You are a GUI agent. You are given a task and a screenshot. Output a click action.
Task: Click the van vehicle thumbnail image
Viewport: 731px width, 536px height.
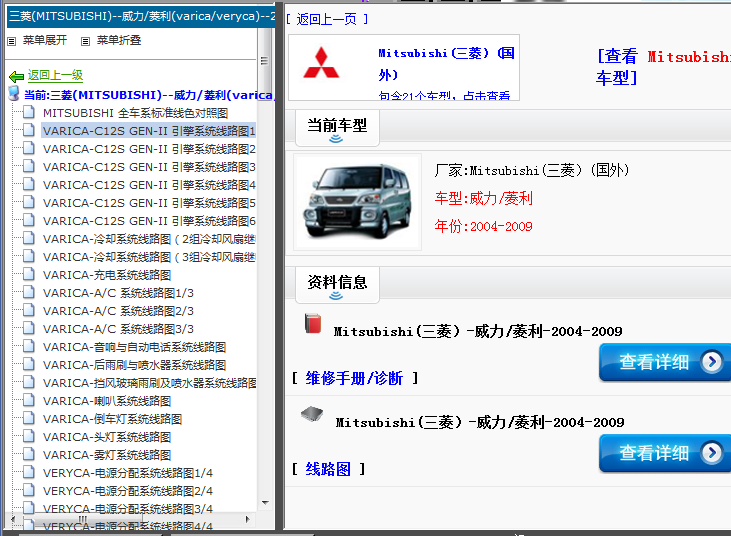[x=358, y=202]
